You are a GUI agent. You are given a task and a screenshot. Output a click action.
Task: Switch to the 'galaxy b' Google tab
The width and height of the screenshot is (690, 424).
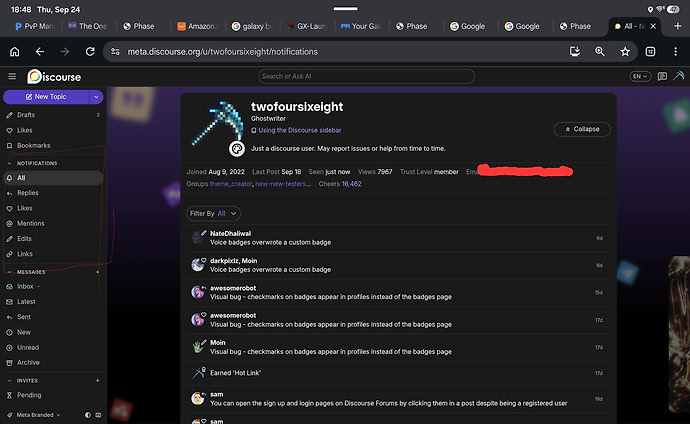tap(252, 26)
